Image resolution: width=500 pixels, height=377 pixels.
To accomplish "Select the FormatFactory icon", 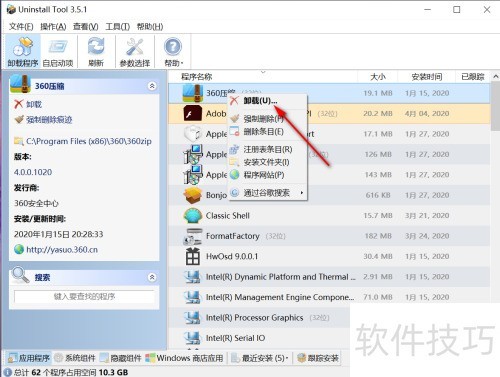I will tap(193, 236).
